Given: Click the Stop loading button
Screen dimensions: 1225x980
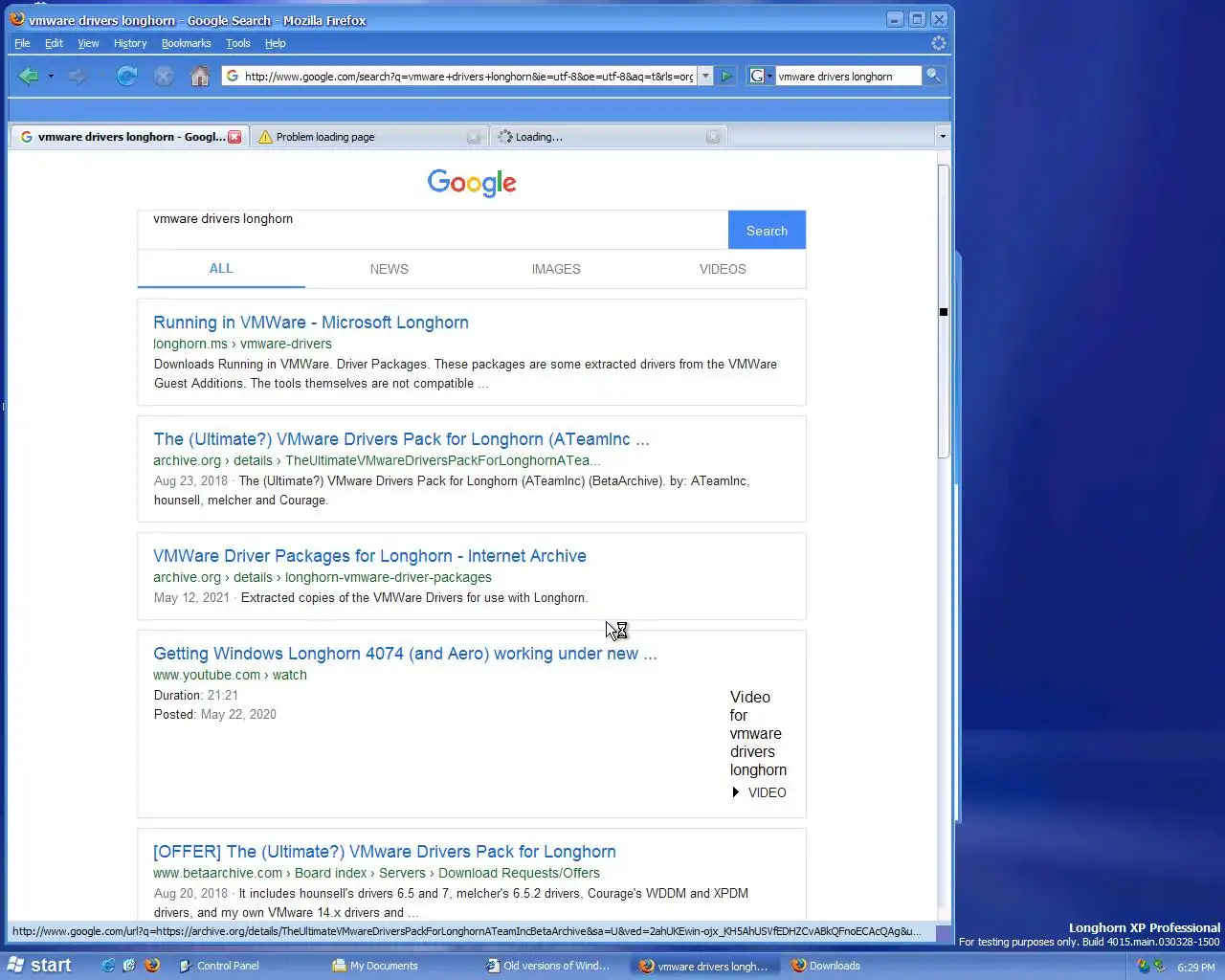Looking at the screenshot, I should 164,77.
